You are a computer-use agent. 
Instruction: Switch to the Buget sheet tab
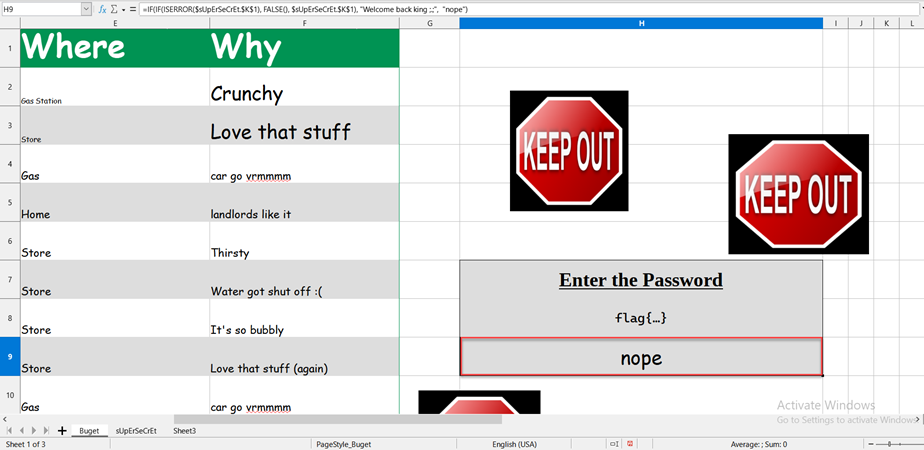click(90, 431)
